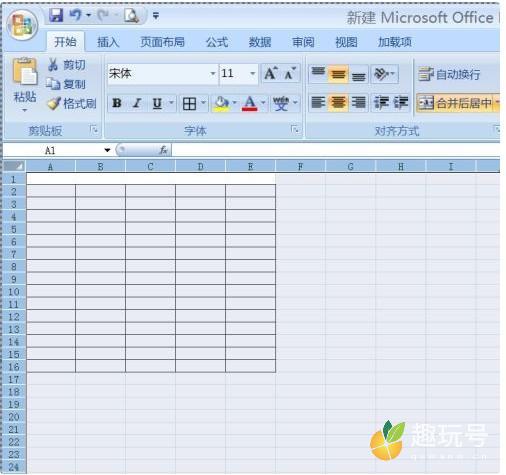This screenshot has width=506, height=475.
Task: Open the 页面布局 tab
Action: click(x=162, y=42)
